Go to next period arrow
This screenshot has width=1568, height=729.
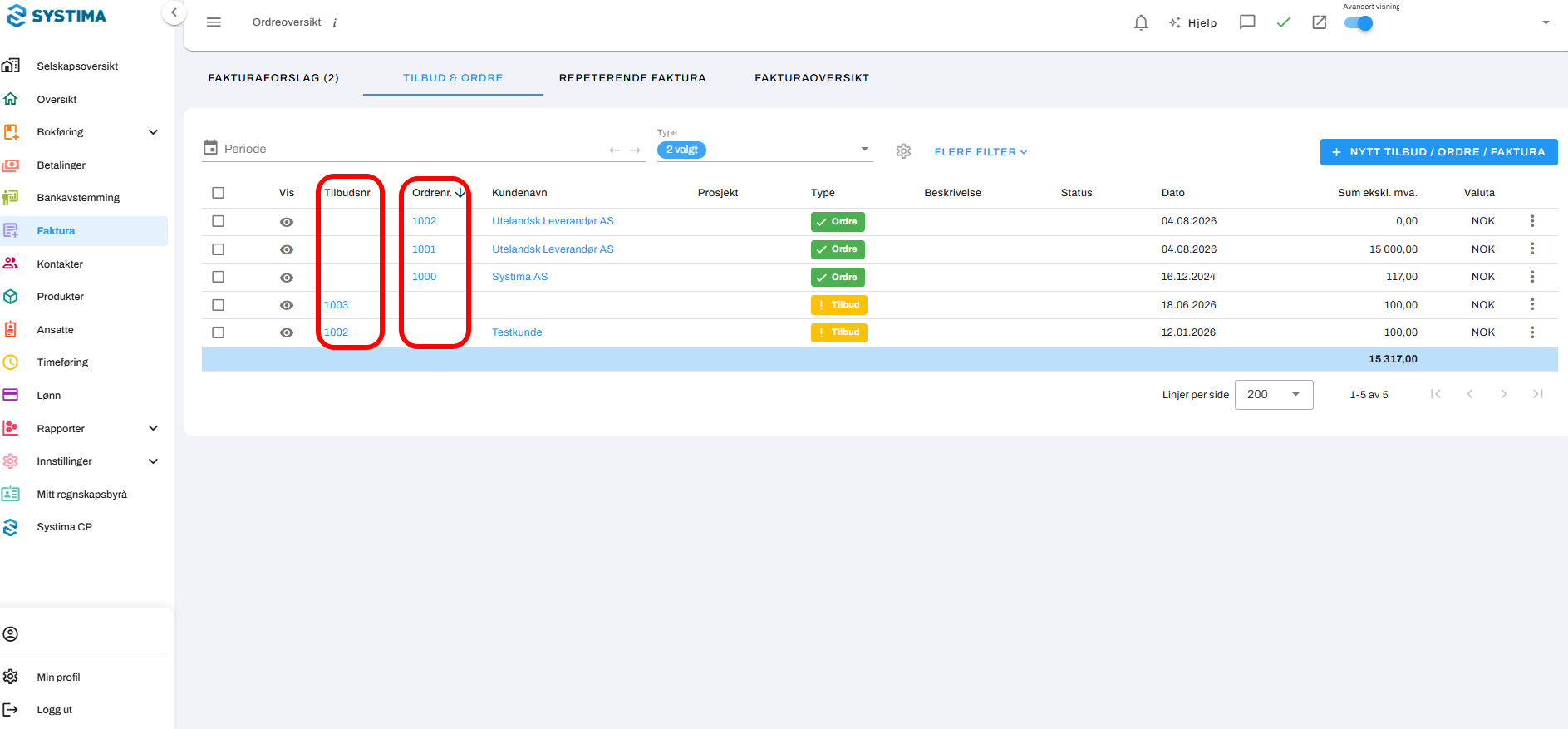tap(635, 150)
